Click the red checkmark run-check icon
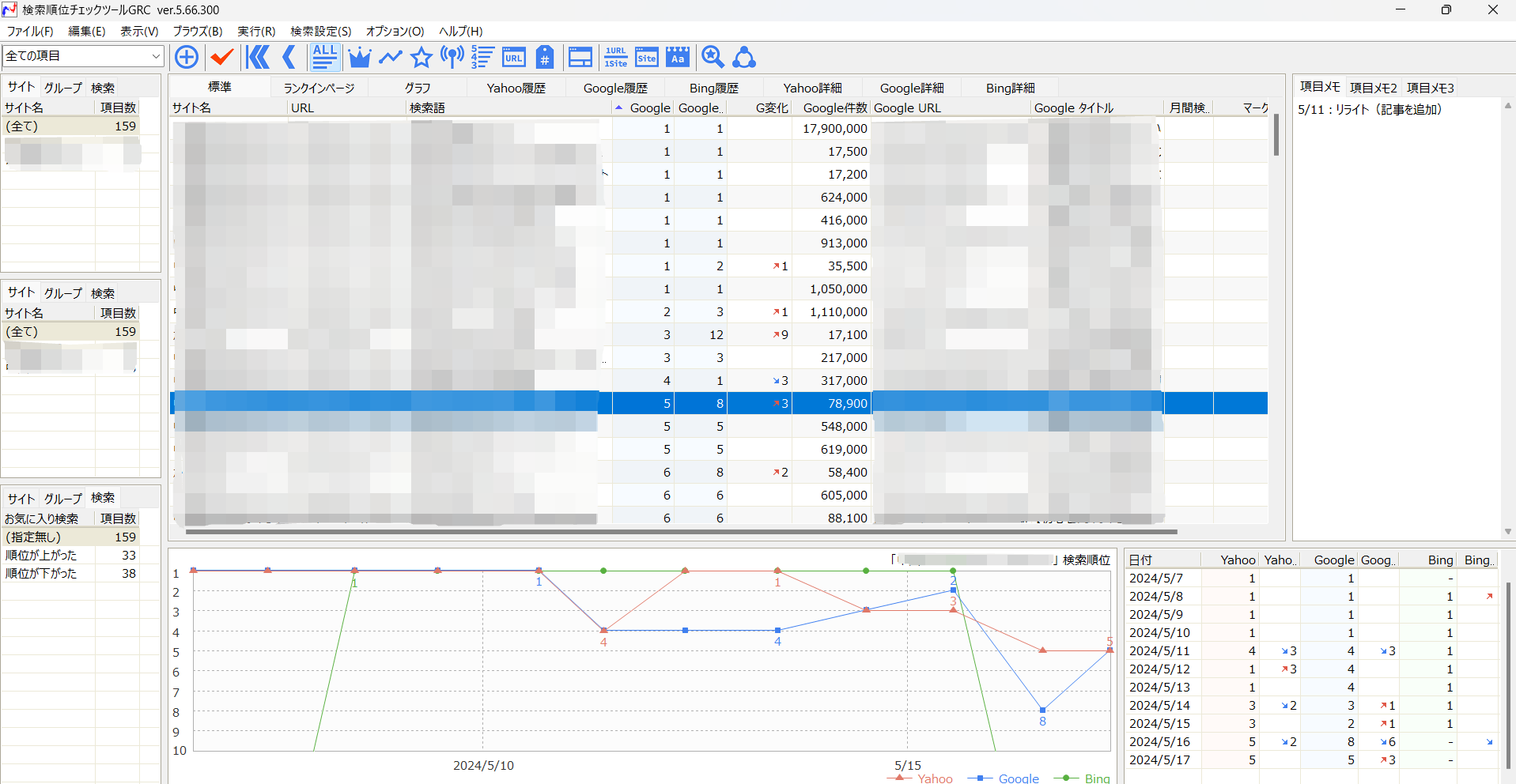 [222, 57]
